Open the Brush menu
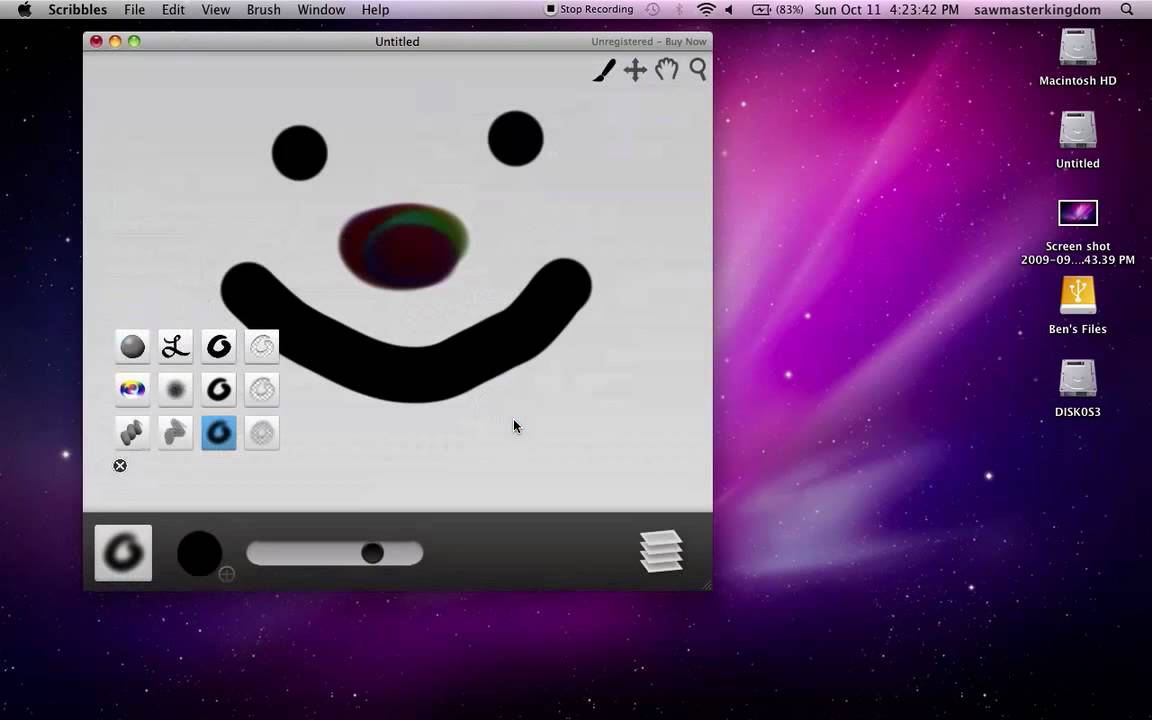The height and width of the screenshot is (720, 1152). point(263,9)
